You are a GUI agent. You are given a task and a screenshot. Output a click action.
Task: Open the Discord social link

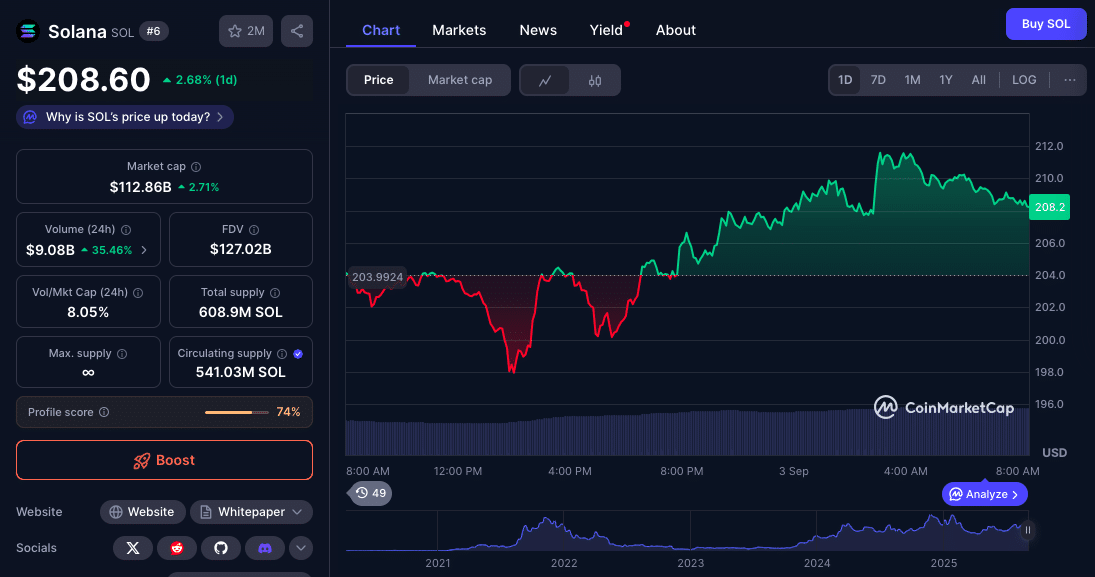(265, 548)
